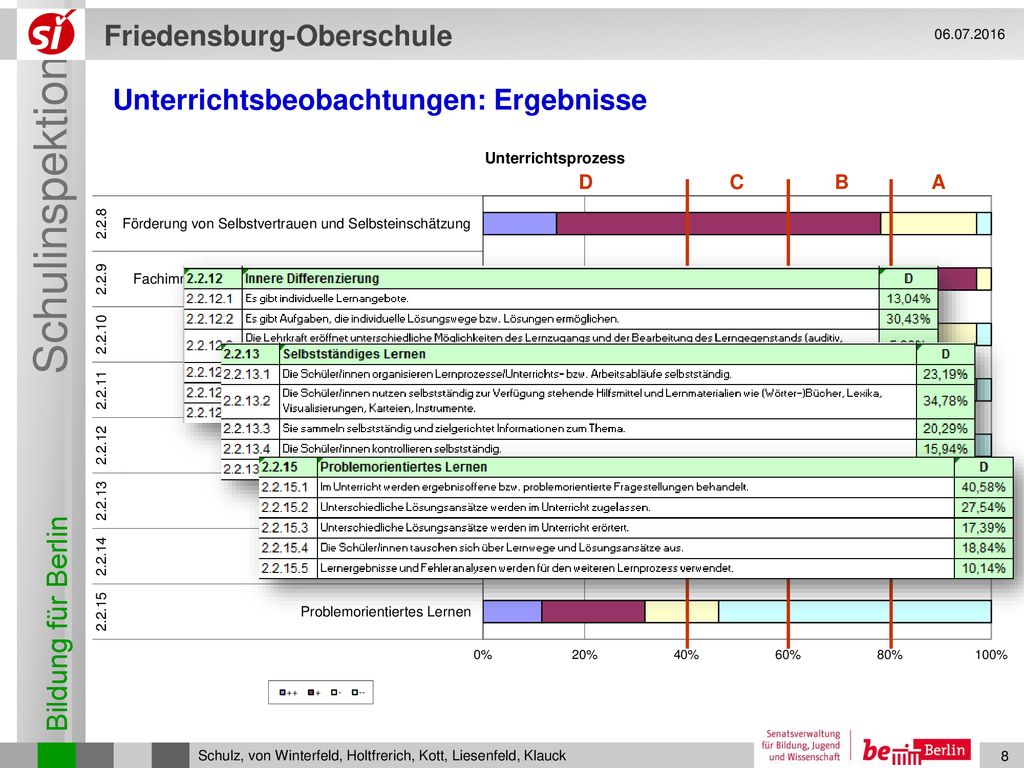Click the vertical 'Bildung für Berlin' text
This screenshot has height=768, width=1024.
pos(57,624)
